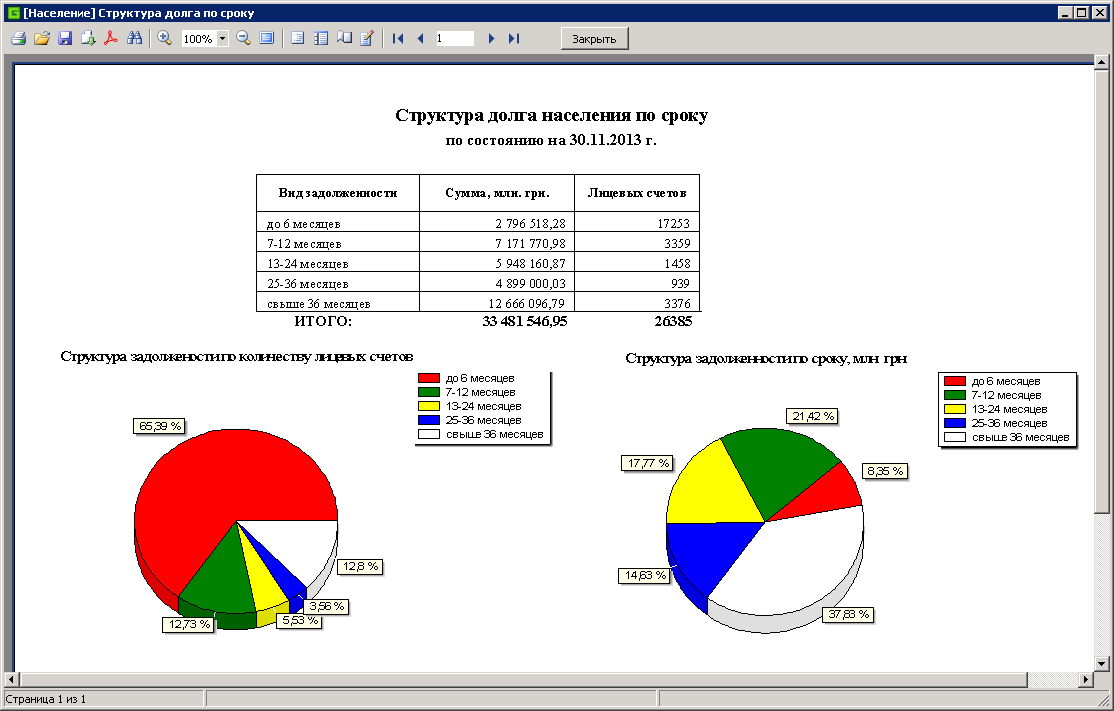This screenshot has width=1114, height=711.
Task: Click the 8,35 % pie label
Action: tap(885, 471)
